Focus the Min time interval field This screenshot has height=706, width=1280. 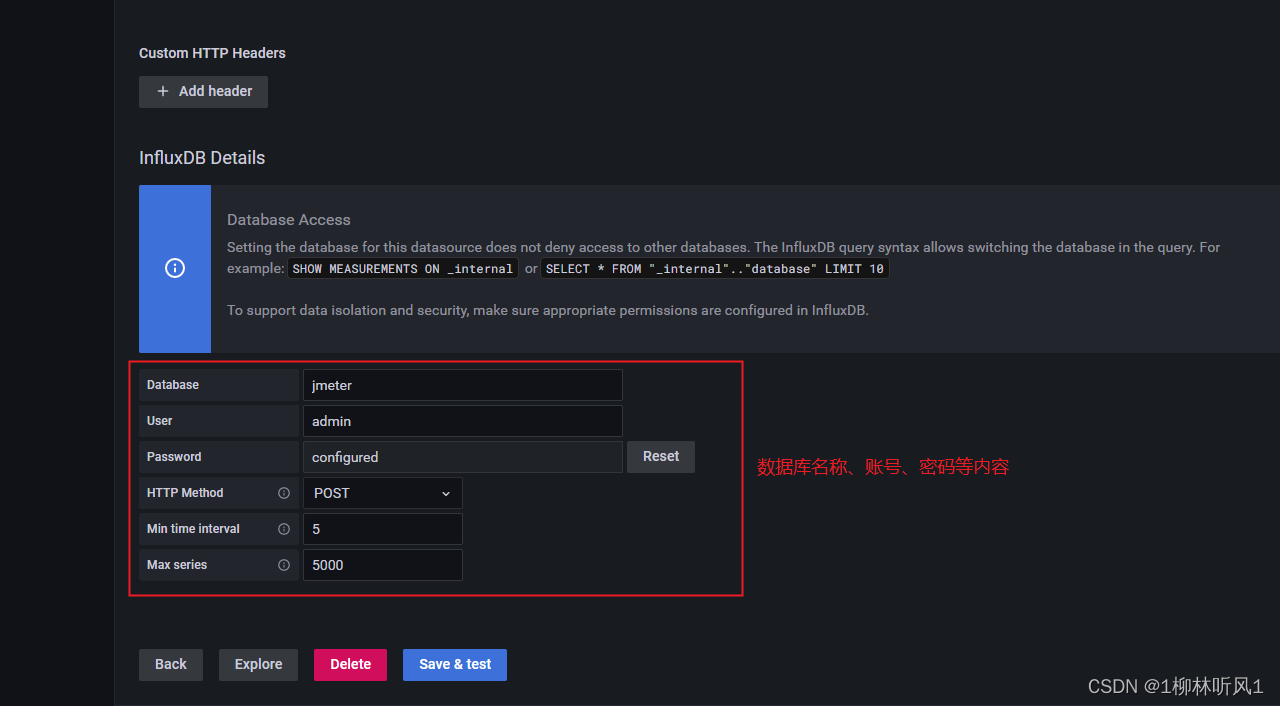pyautogui.click(x=383, y=529)
